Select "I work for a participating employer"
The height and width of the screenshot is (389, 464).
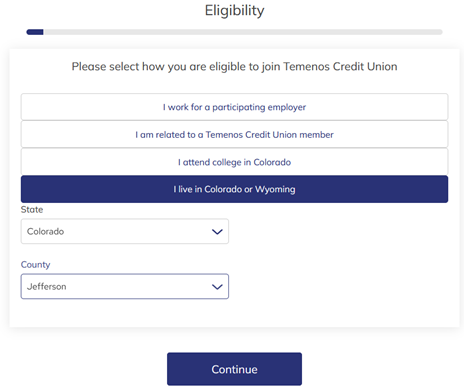coord(234,107)
